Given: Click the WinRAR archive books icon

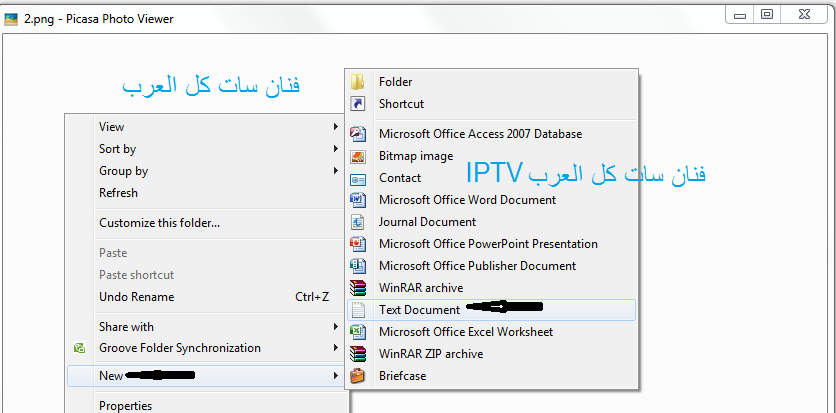Looking at the screenshot, I should [358, 288].
